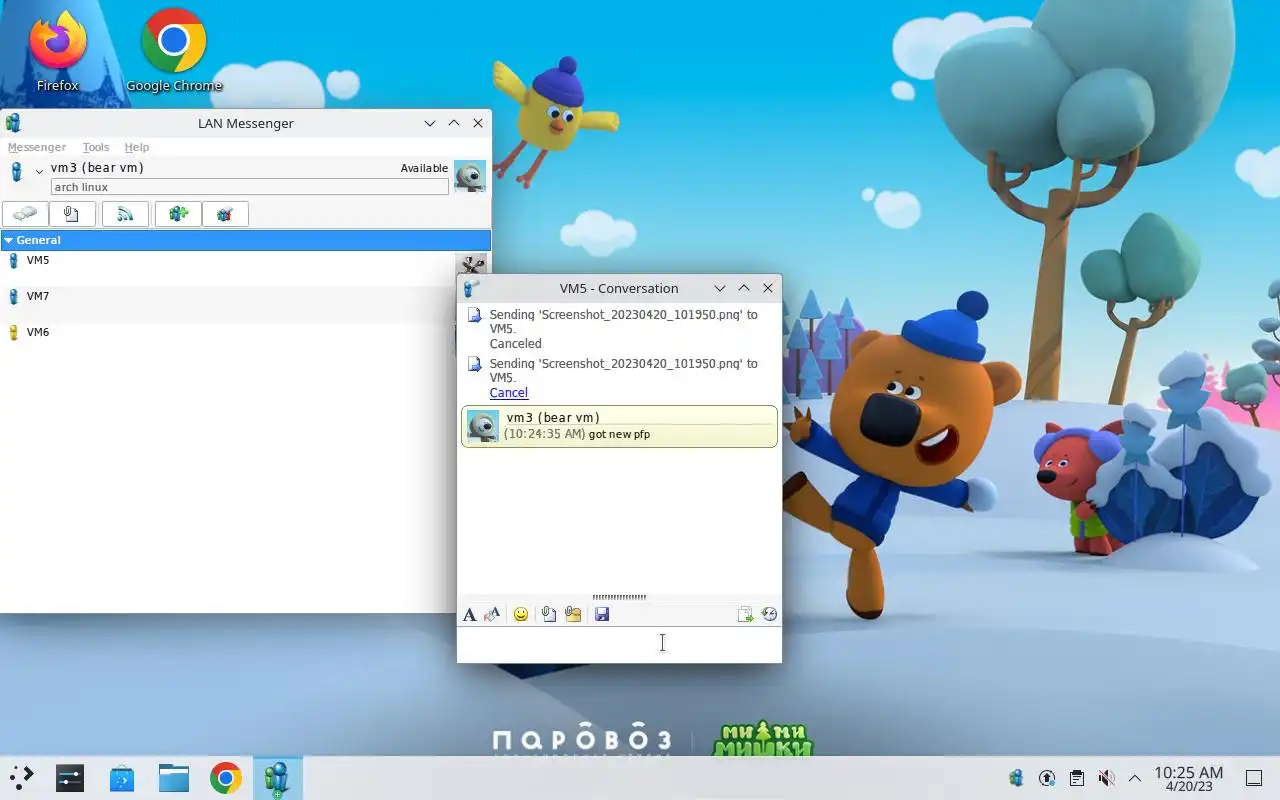Image resolution: width=1280 pixels, height=800 pixels.
Task: Open the font chooser (A) in the conversation
Action: (x=469, y=614)
